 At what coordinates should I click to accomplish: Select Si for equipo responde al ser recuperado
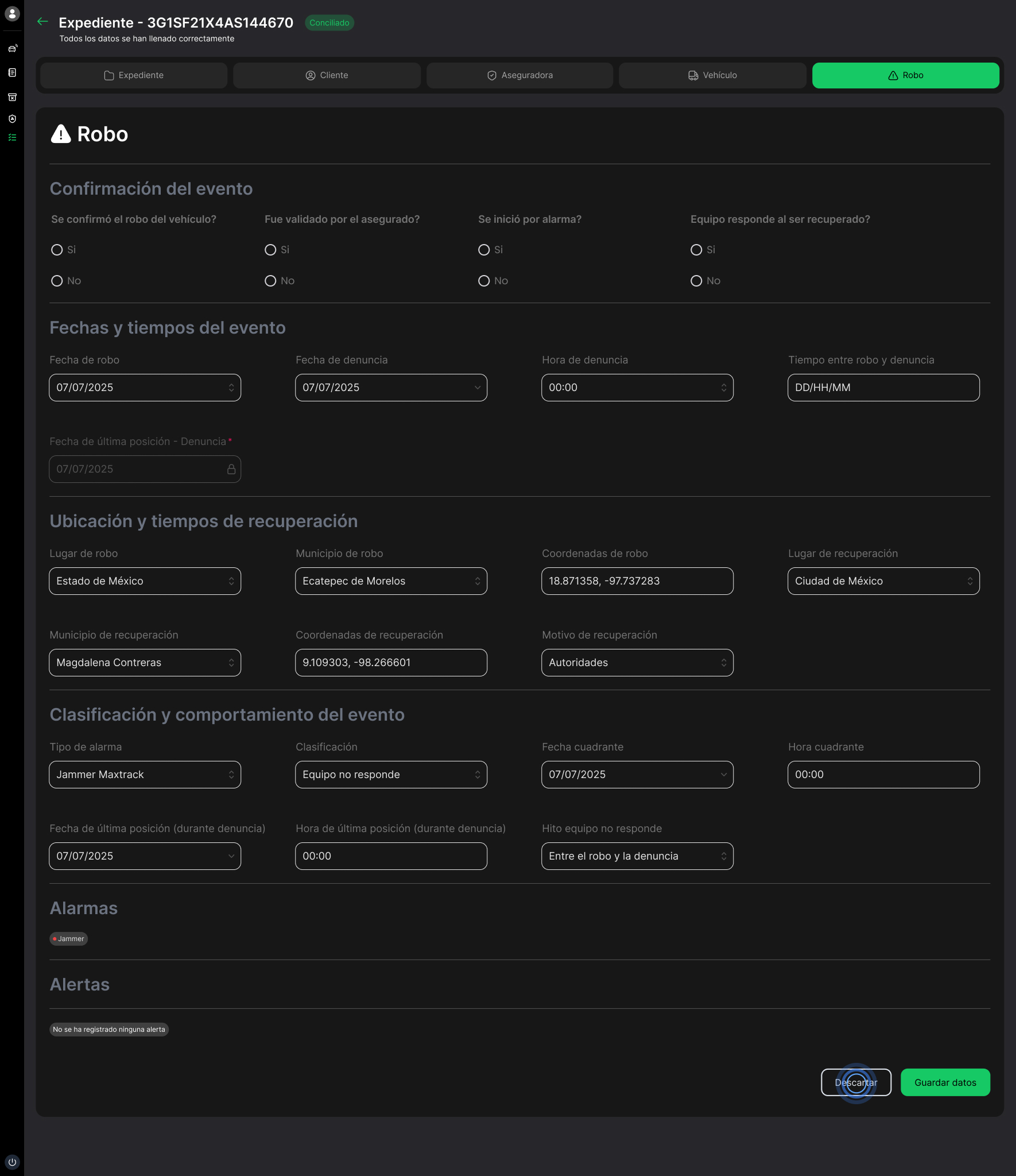(x=696, y=250)
